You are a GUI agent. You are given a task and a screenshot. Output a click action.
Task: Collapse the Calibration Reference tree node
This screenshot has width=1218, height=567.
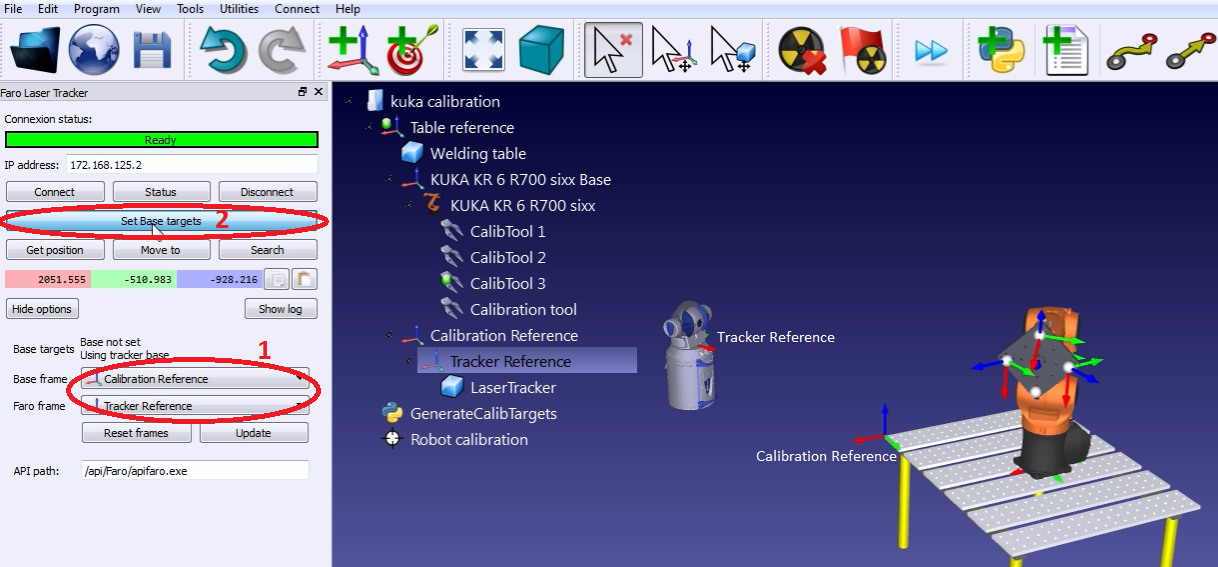389,336
